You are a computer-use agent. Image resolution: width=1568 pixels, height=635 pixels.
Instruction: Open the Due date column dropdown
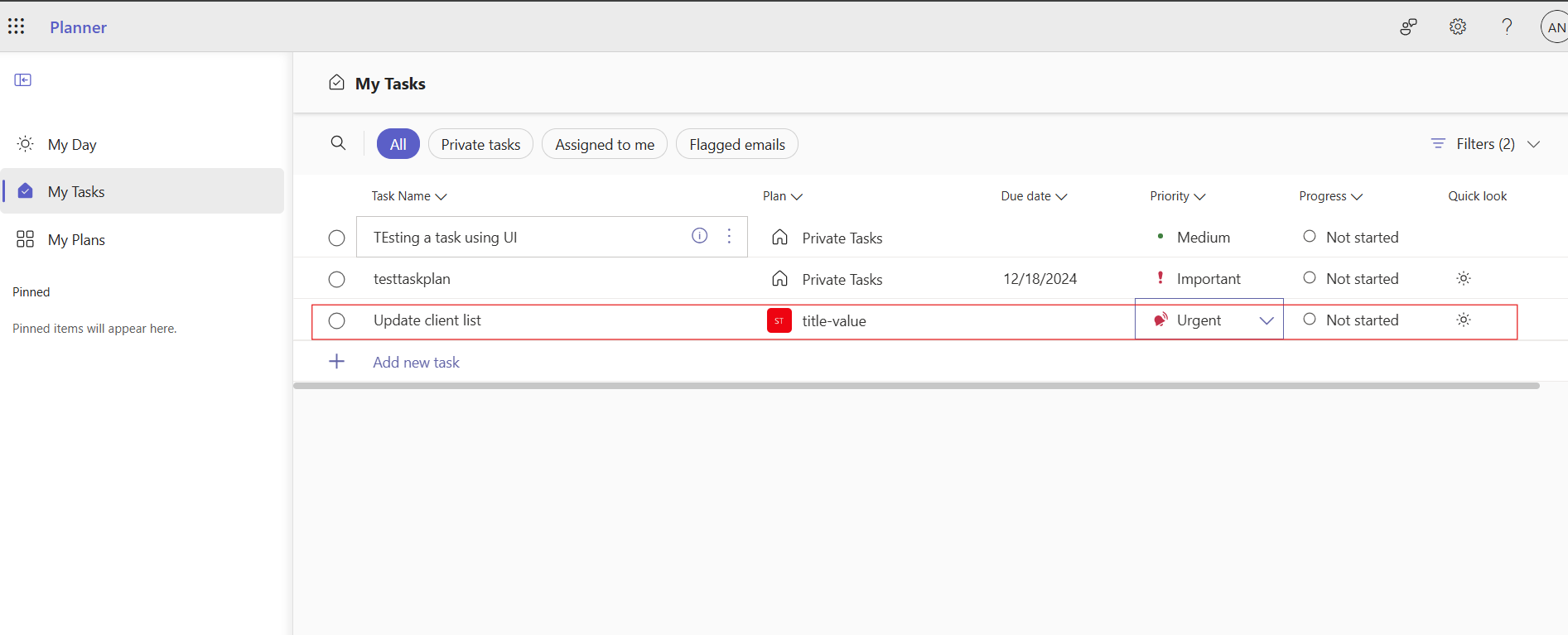[x=1034, y=196]
